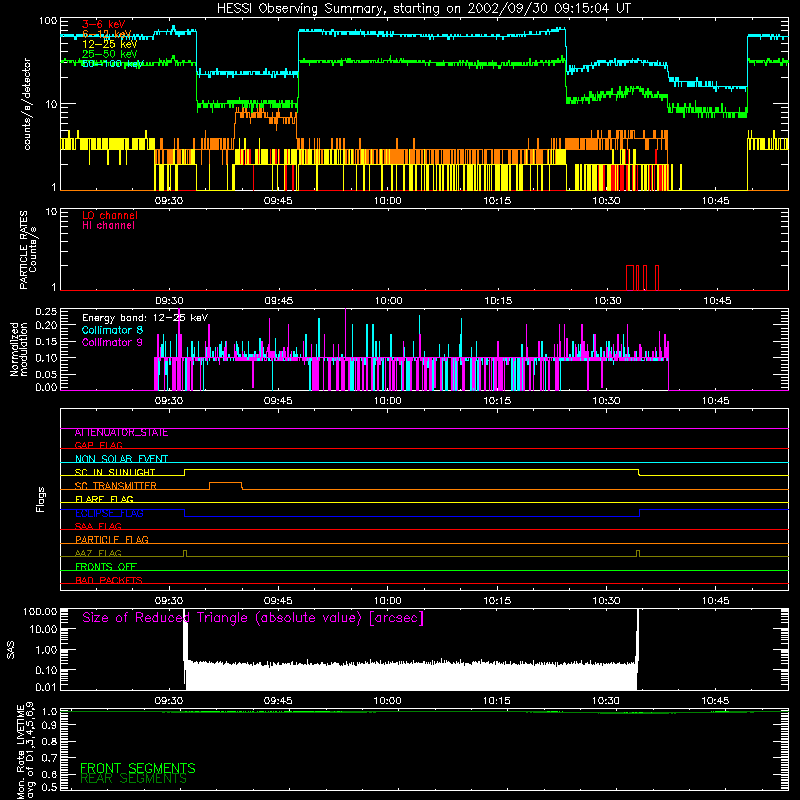Image resolution: width=800 pixels, height=800 pixels.
Task: Select the 'REAR SEGMENTS' legend label
Action: coord(134,779)
